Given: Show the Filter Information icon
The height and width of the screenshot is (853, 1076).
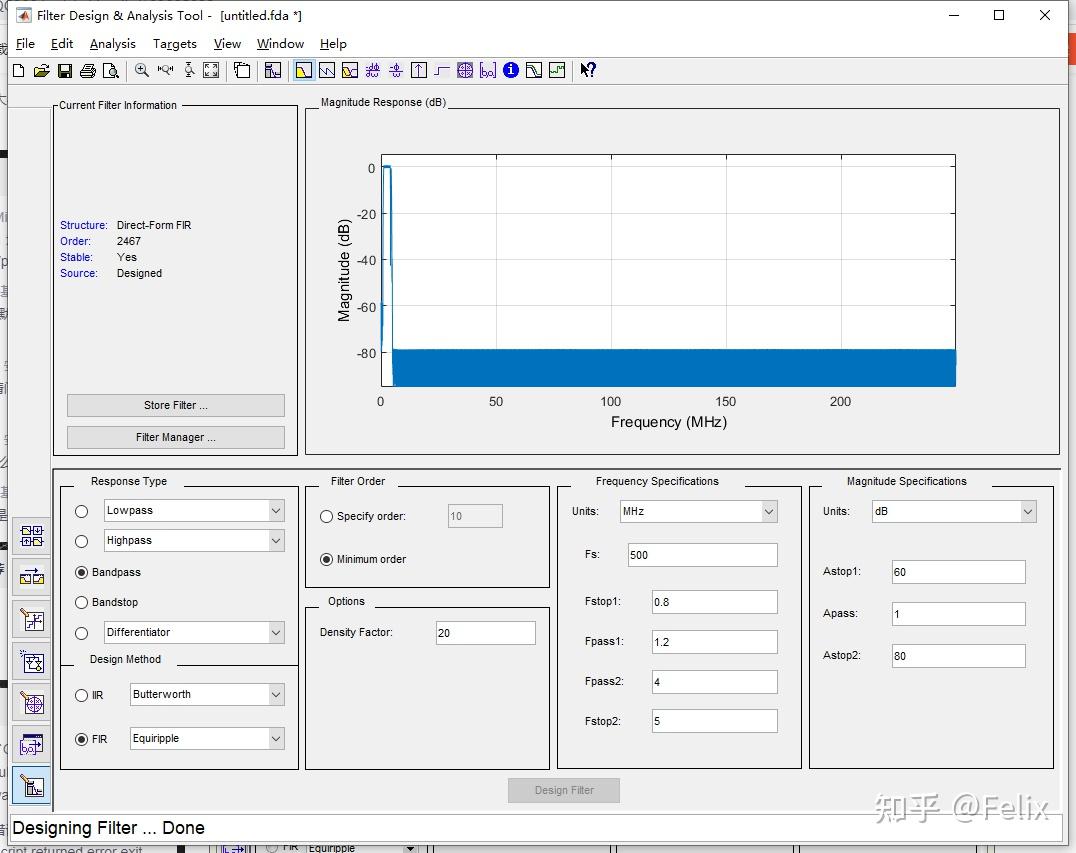Looking at the screenshot, I should [x=511, y=70].
